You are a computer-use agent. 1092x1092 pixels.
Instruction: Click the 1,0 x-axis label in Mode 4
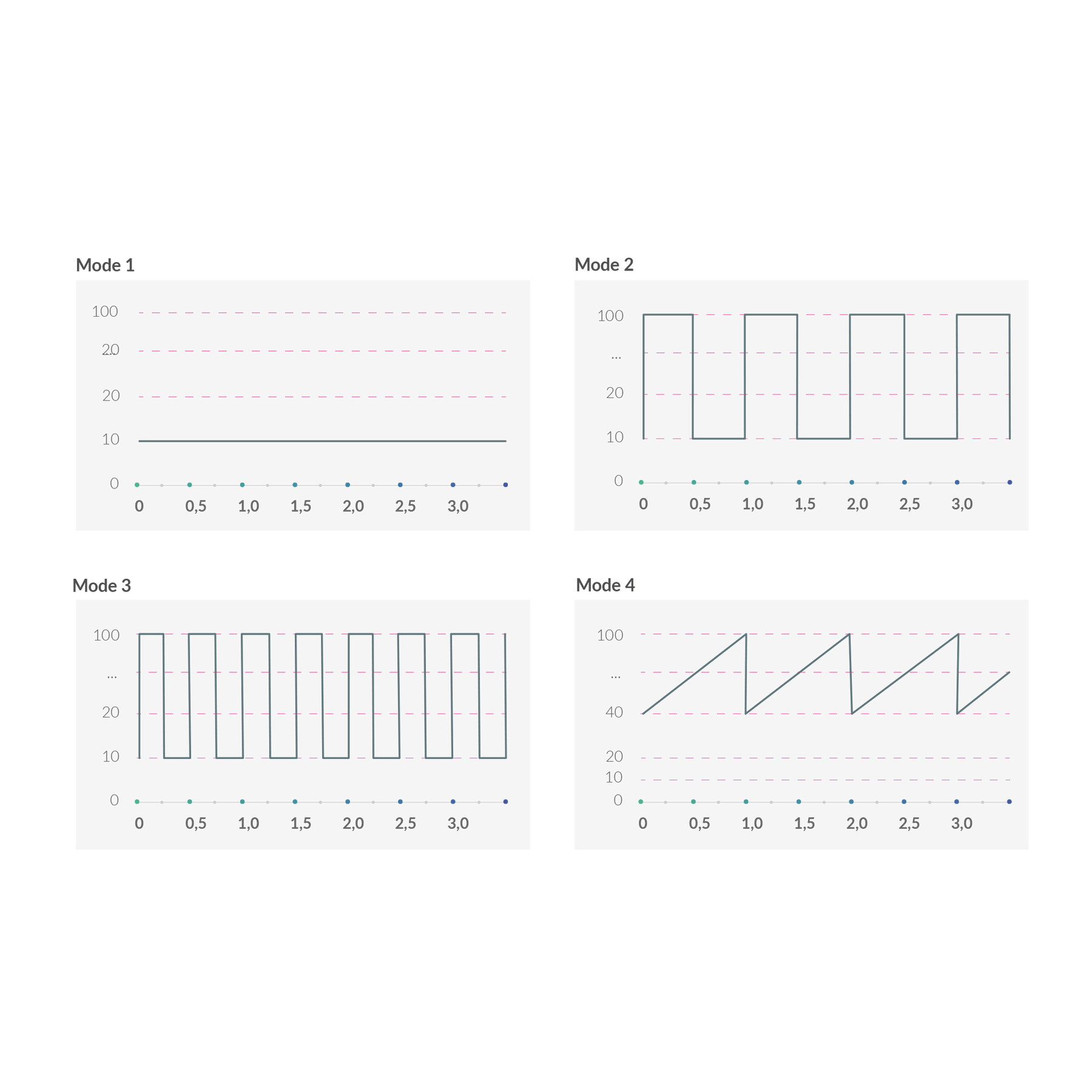(x=752, y=824)
